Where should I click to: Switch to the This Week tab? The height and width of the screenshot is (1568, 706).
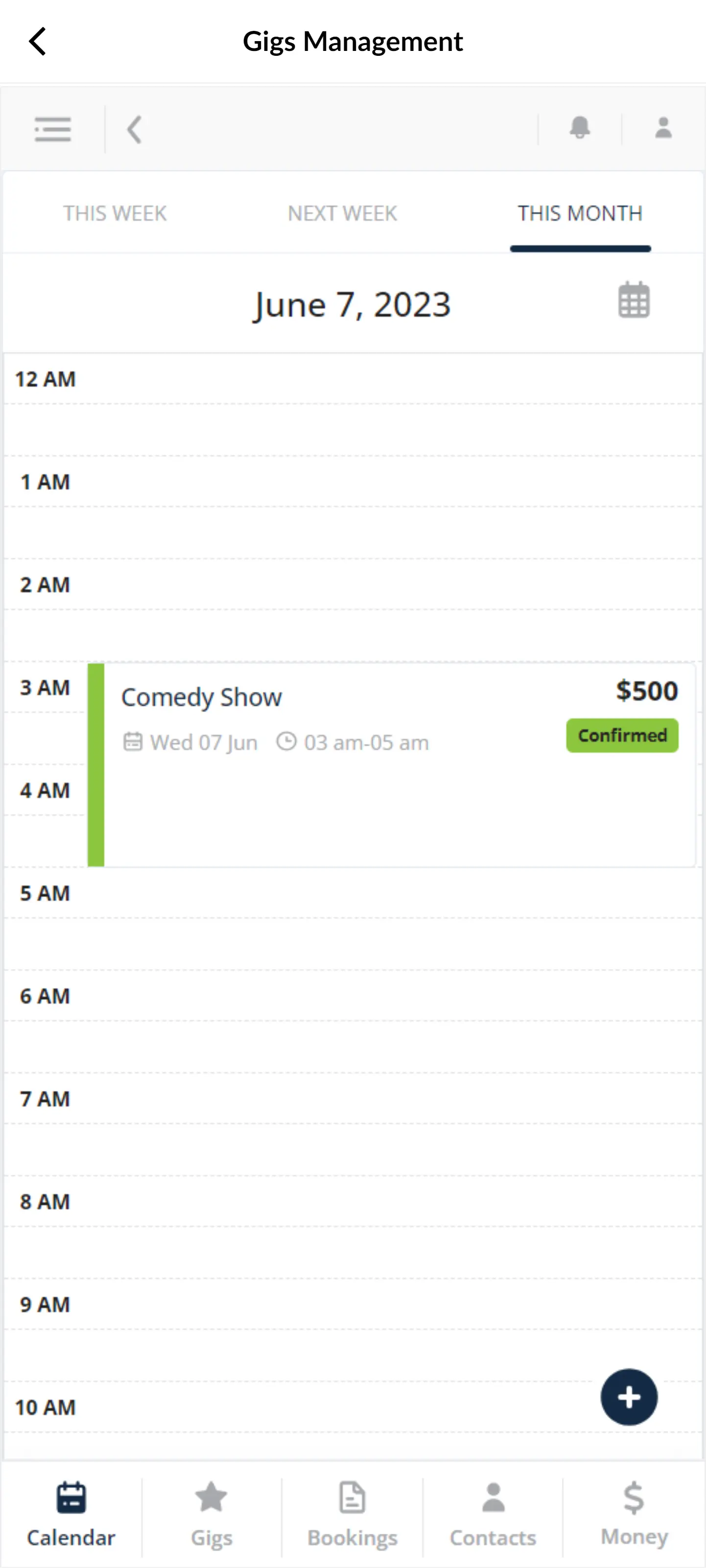click(x=115, y=214)
